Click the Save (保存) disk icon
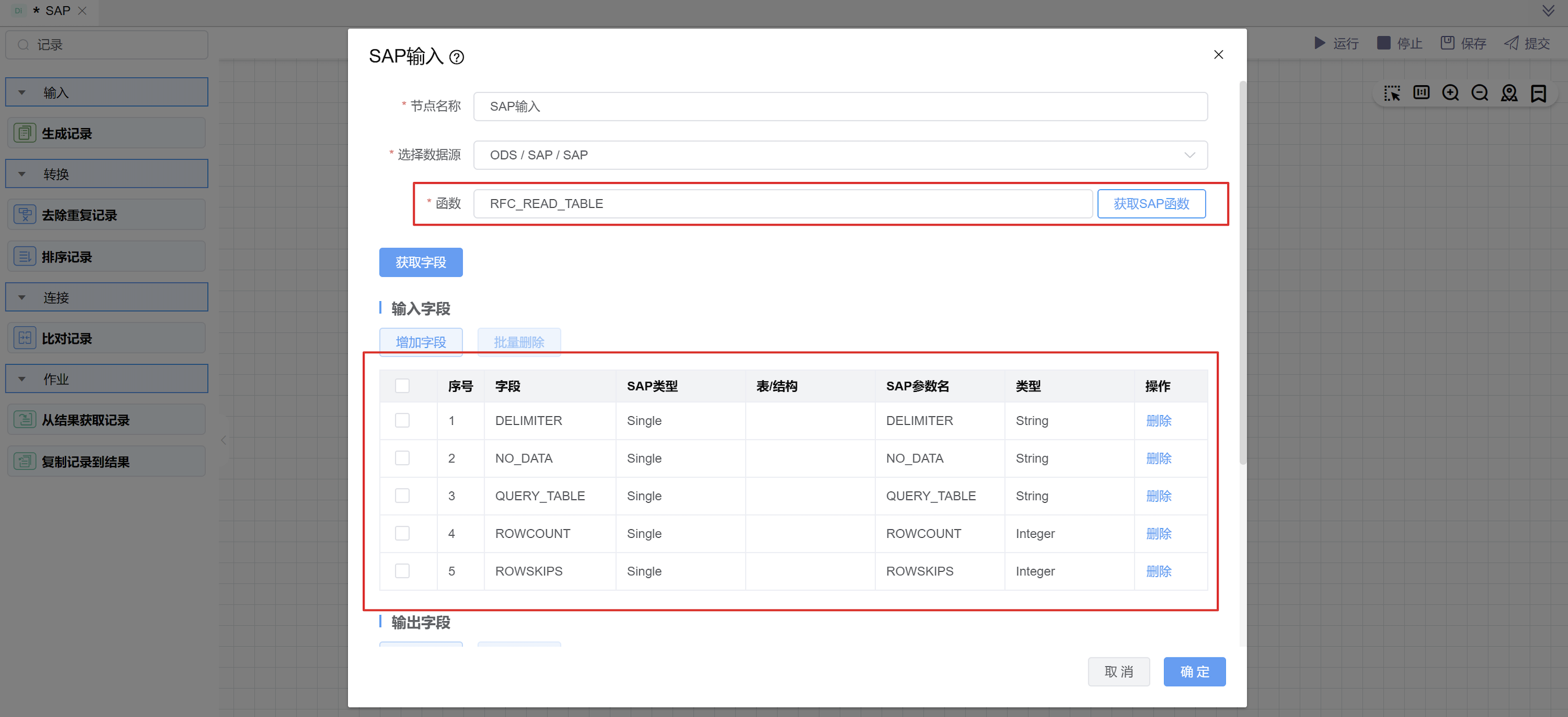Screen dimensions: 1568x717 [x=1447, y=43]
